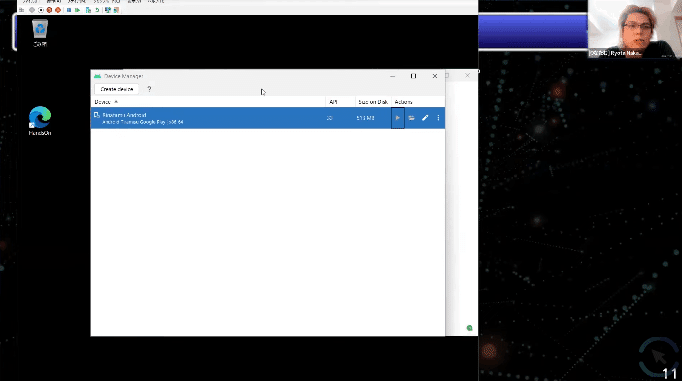Open the help question mark icon
The image size is (682, 381).
coord(149,89)
